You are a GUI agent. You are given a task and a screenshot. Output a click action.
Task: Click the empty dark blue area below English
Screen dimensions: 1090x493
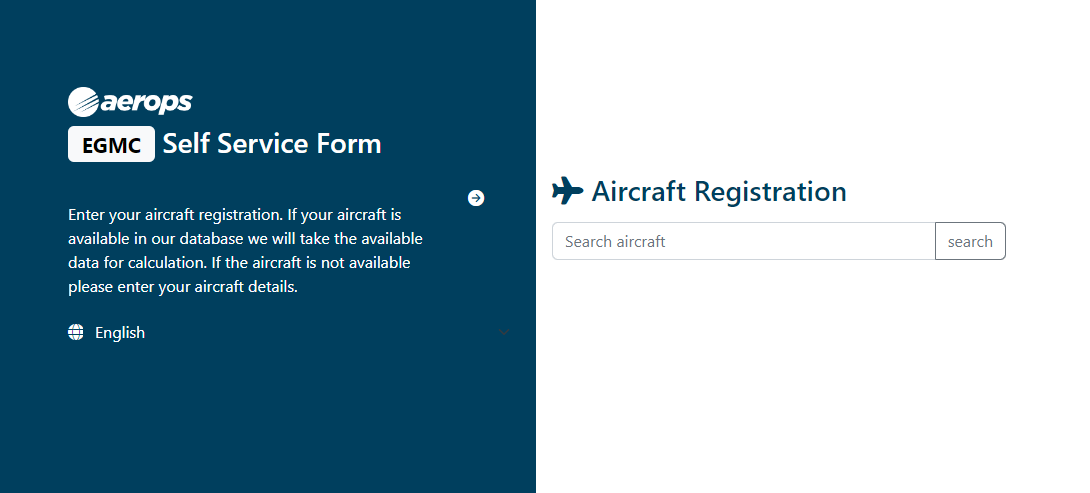268,420
